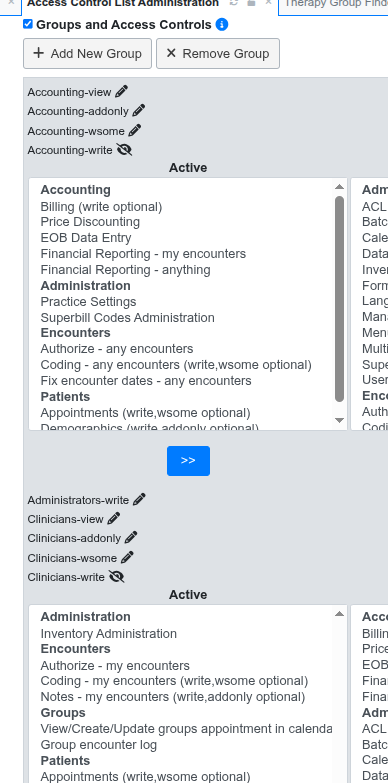Click the blue info icon near heading
388x783 pixels.
[x=222, y=24]
